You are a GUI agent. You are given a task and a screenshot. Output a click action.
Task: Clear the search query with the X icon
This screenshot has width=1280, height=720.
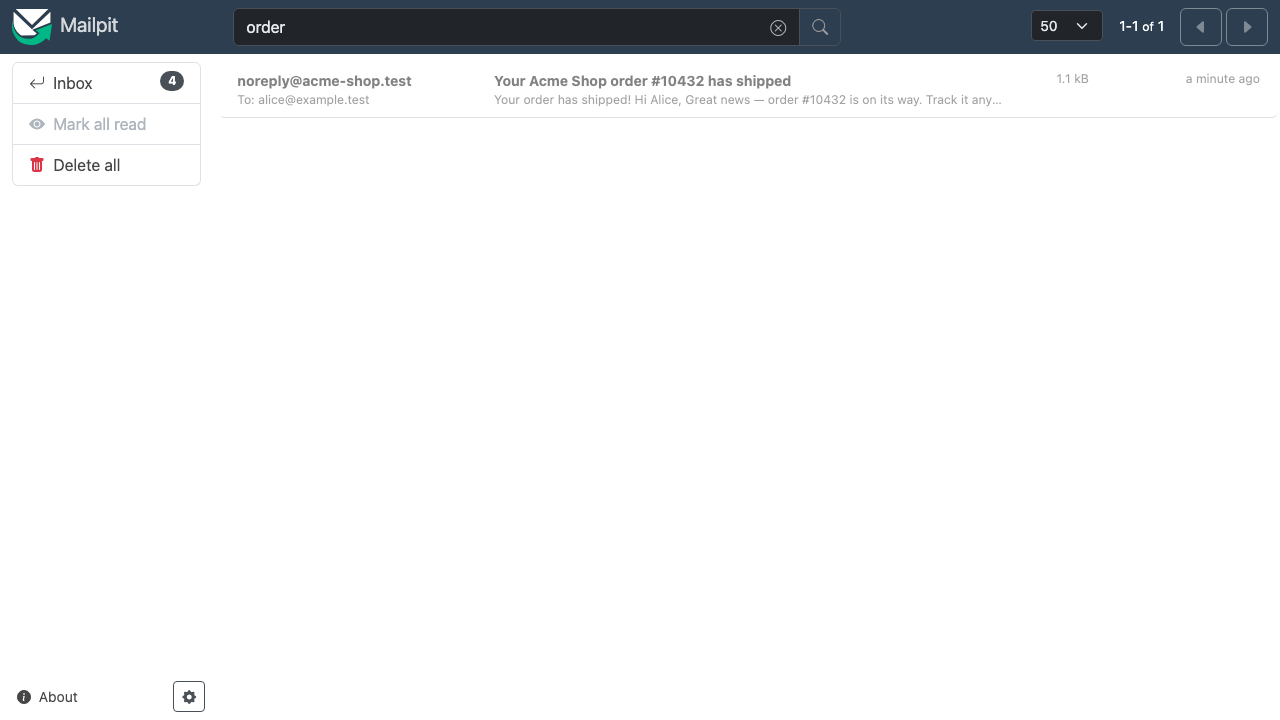point(778,28)
